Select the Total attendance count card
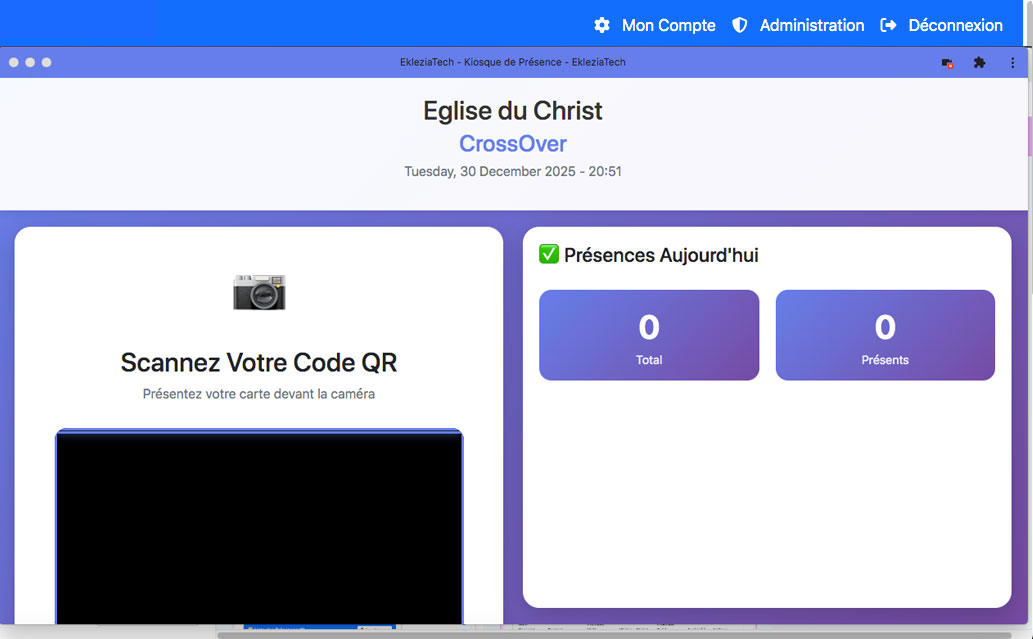The height and width of the screenshot is (639, 1033). (x=649, y=335)
